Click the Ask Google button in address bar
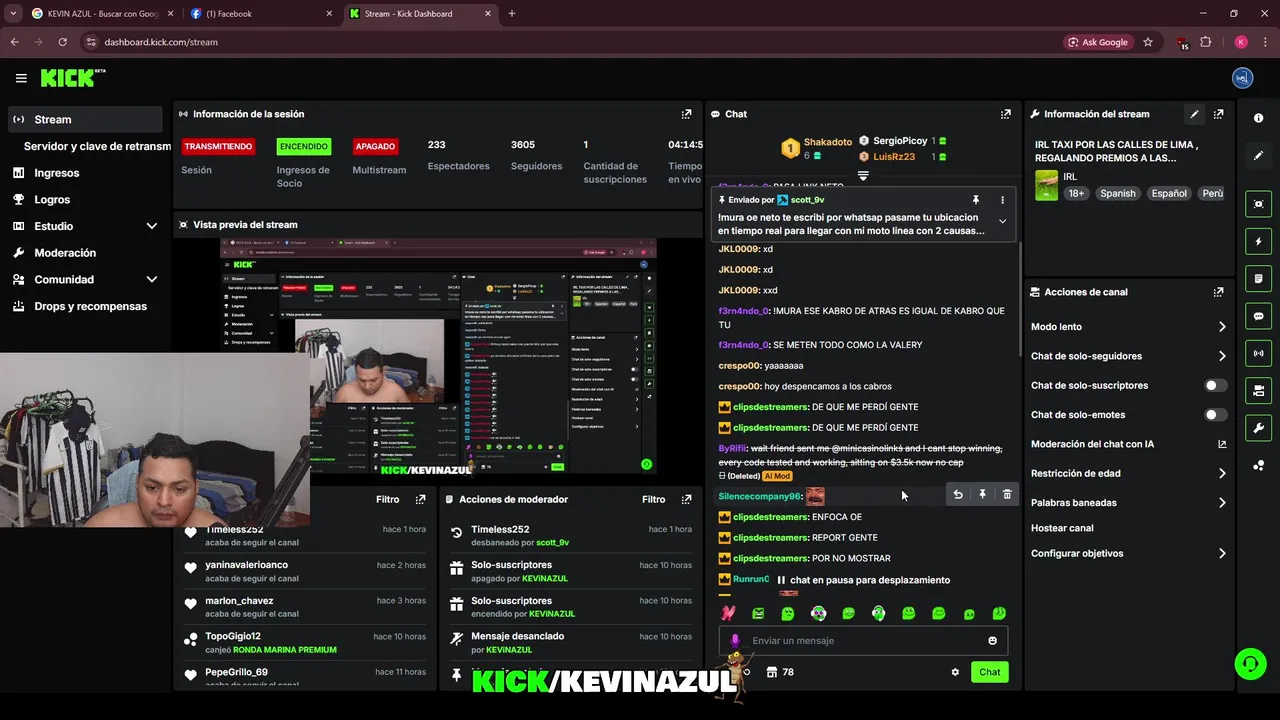The height and width of the screenshot is (720, 1280). click(1097, 42)
